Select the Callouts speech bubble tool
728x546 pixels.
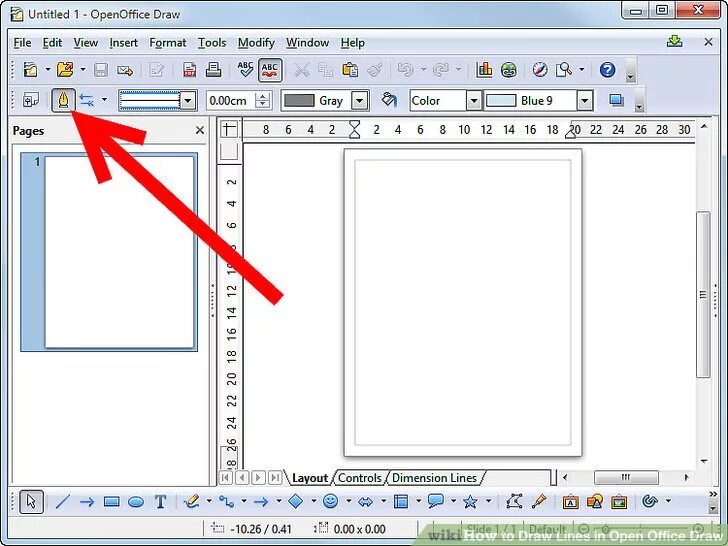436,501
